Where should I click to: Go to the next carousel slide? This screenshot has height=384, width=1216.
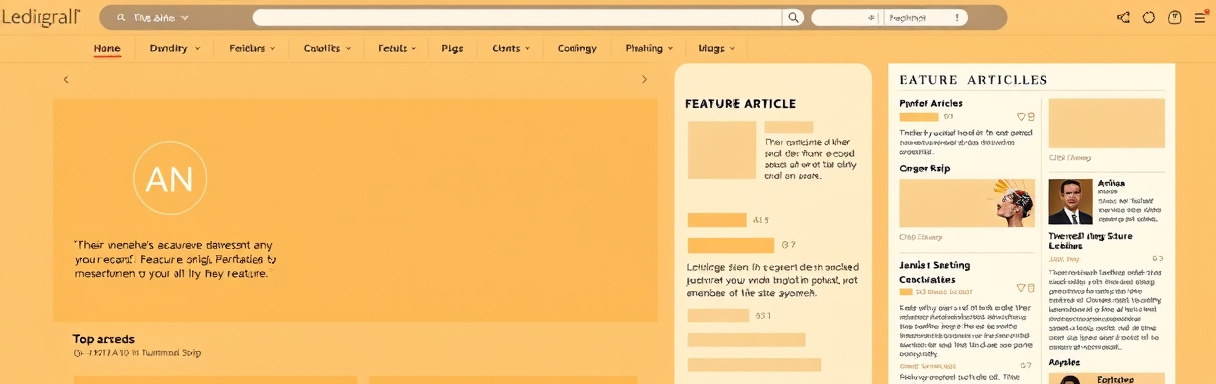coord(644,79)
